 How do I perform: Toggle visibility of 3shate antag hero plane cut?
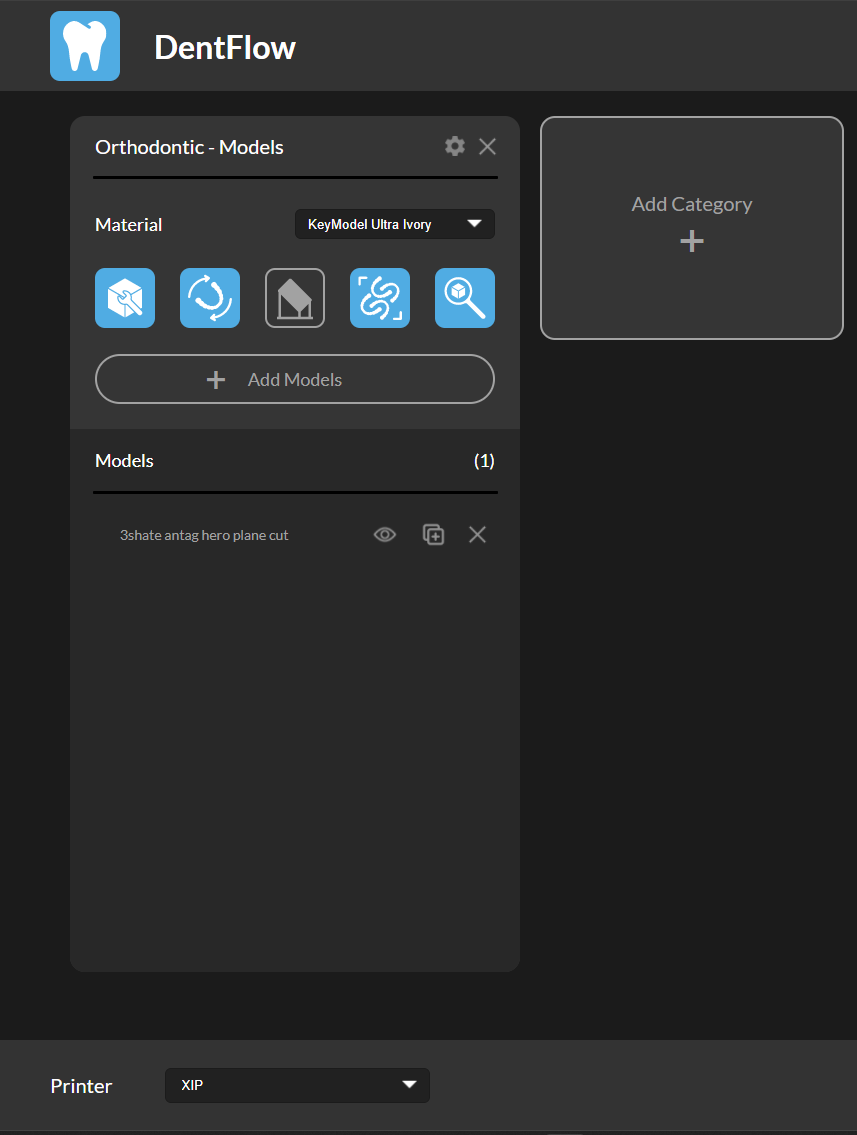384,534
